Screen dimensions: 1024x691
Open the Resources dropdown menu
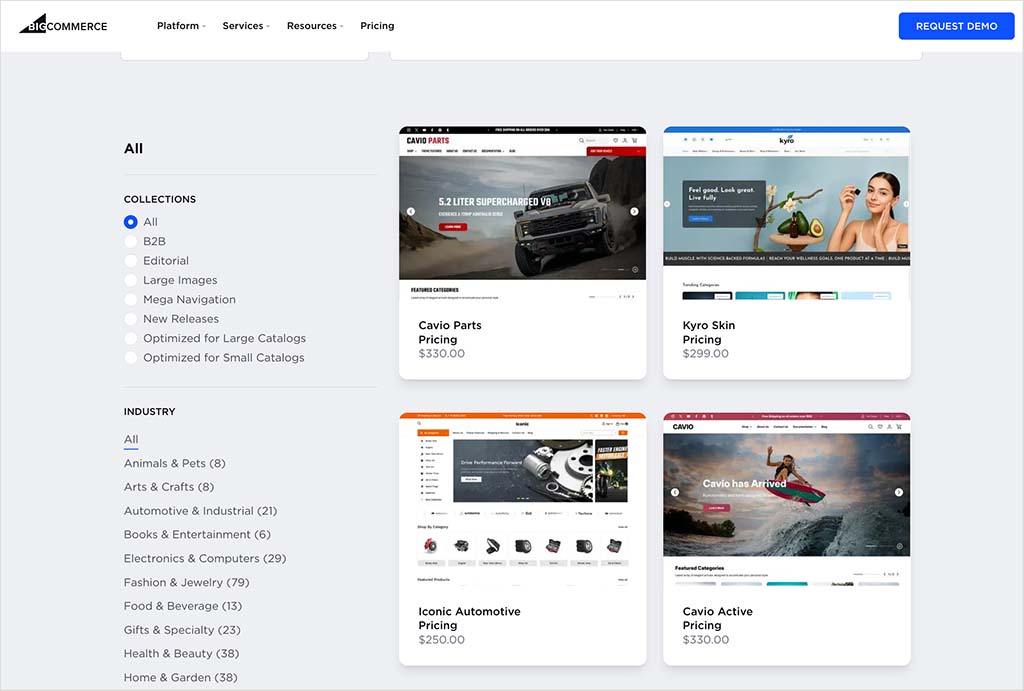pos(315,25)
